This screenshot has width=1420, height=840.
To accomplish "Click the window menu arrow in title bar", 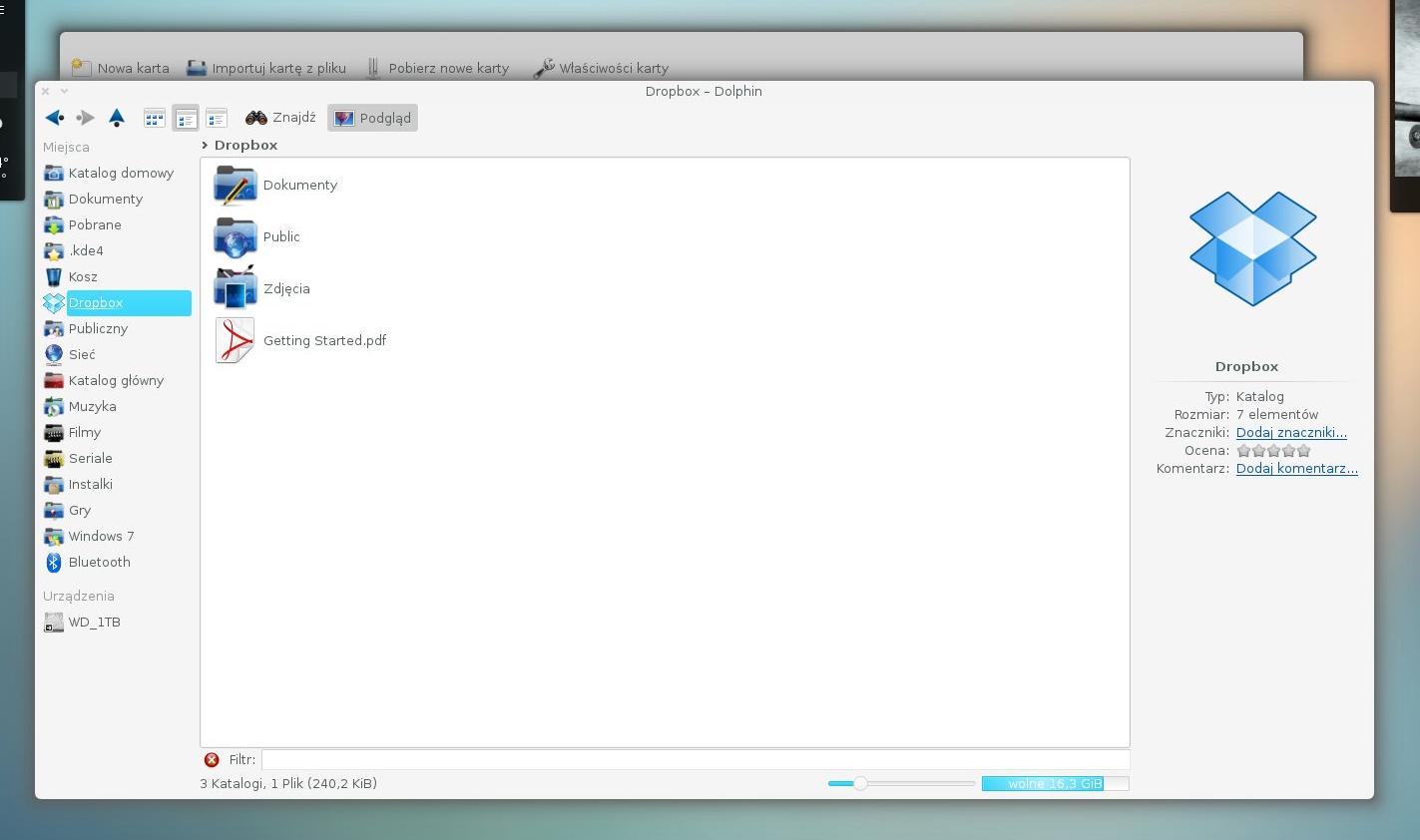I will [65, 91].
